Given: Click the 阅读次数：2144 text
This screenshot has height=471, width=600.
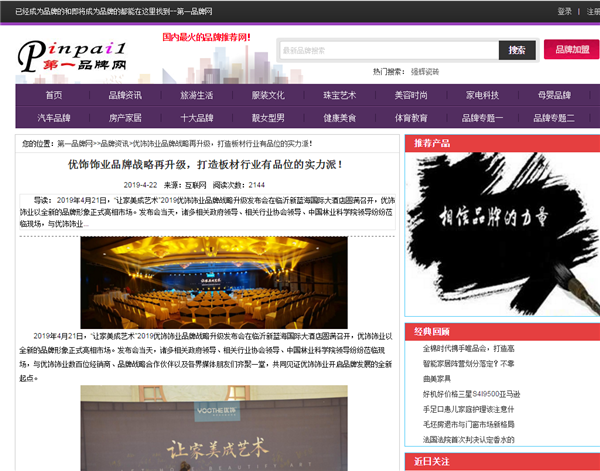Looking at the screenshot, I should (x=239, y=185).
